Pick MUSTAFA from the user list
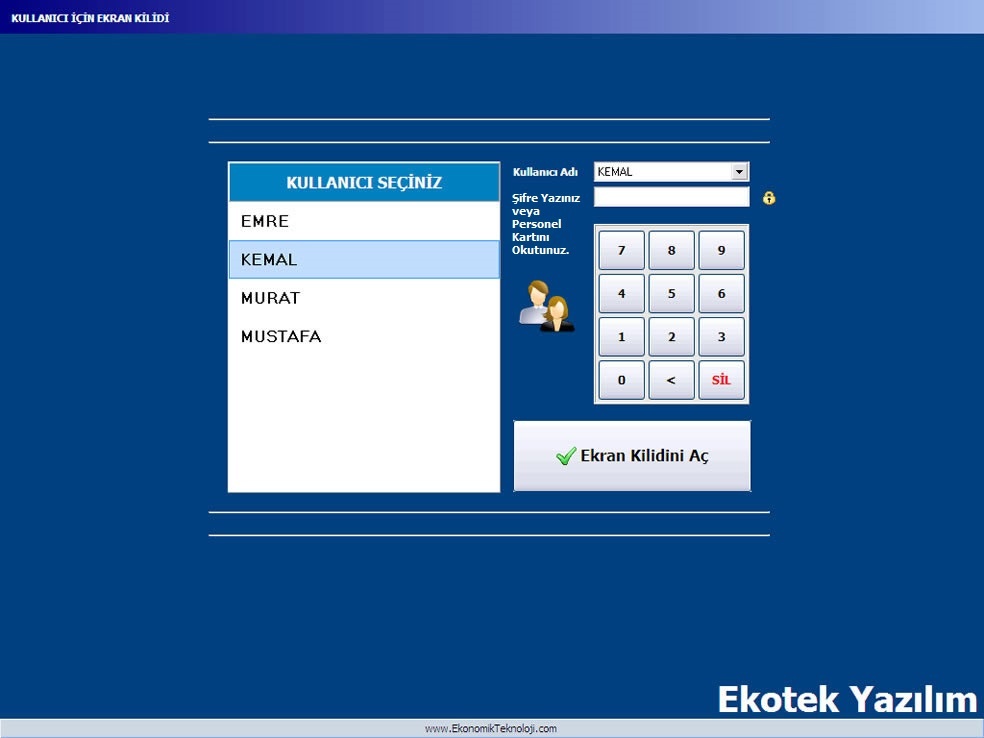The height and width of the screenshot is (738, 984). 364,336
